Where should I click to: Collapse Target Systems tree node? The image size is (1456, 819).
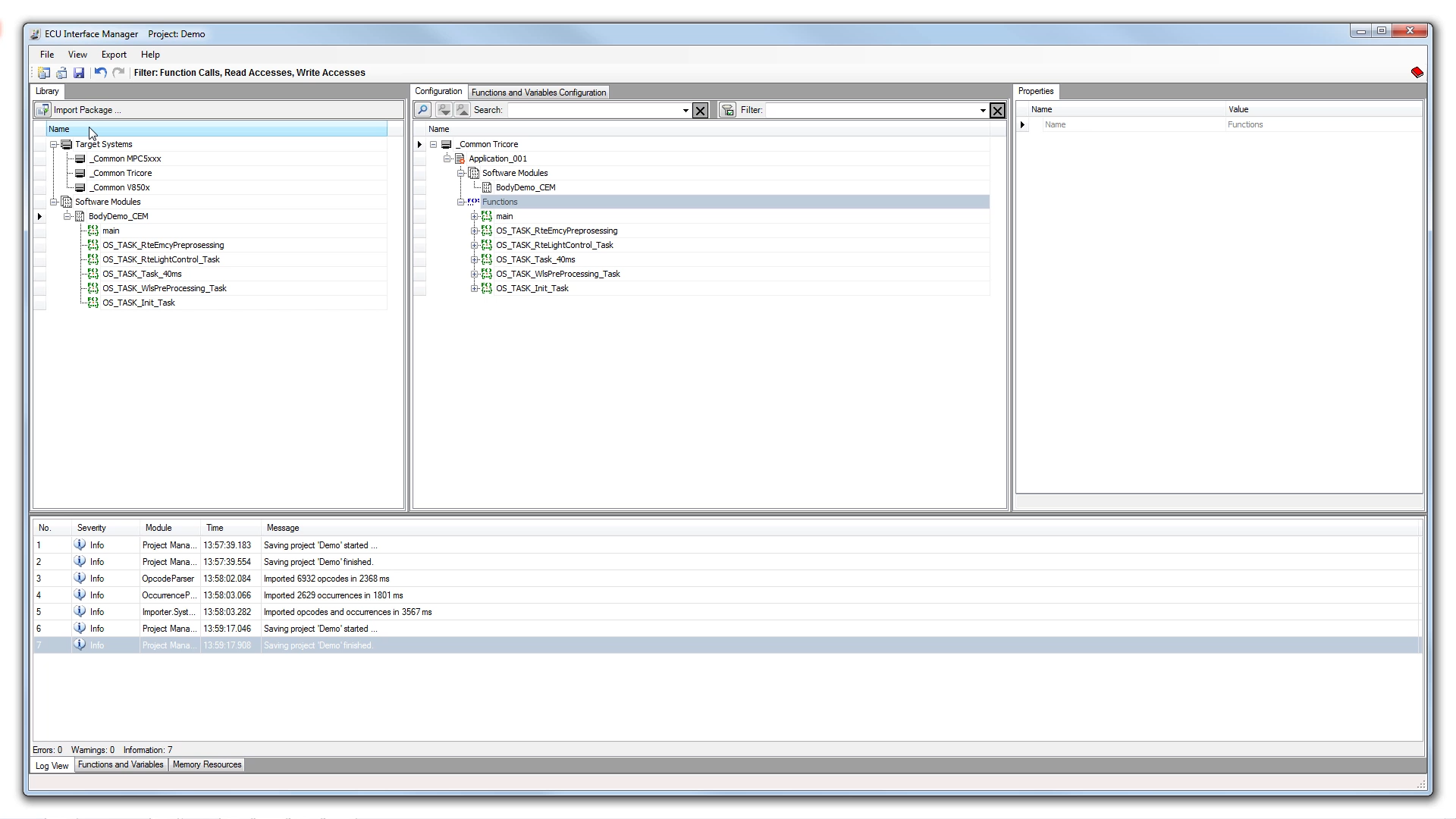[54, 144]
